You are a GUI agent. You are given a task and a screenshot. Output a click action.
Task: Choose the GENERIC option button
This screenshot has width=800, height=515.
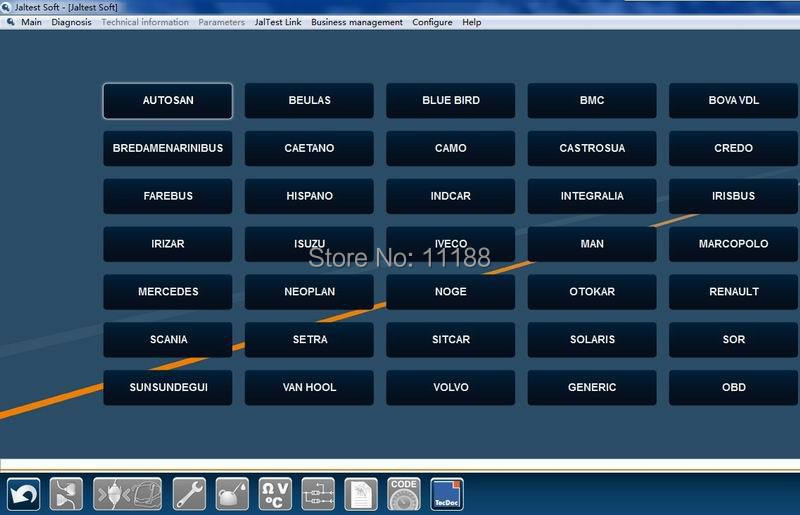click(x=592, y=387)
